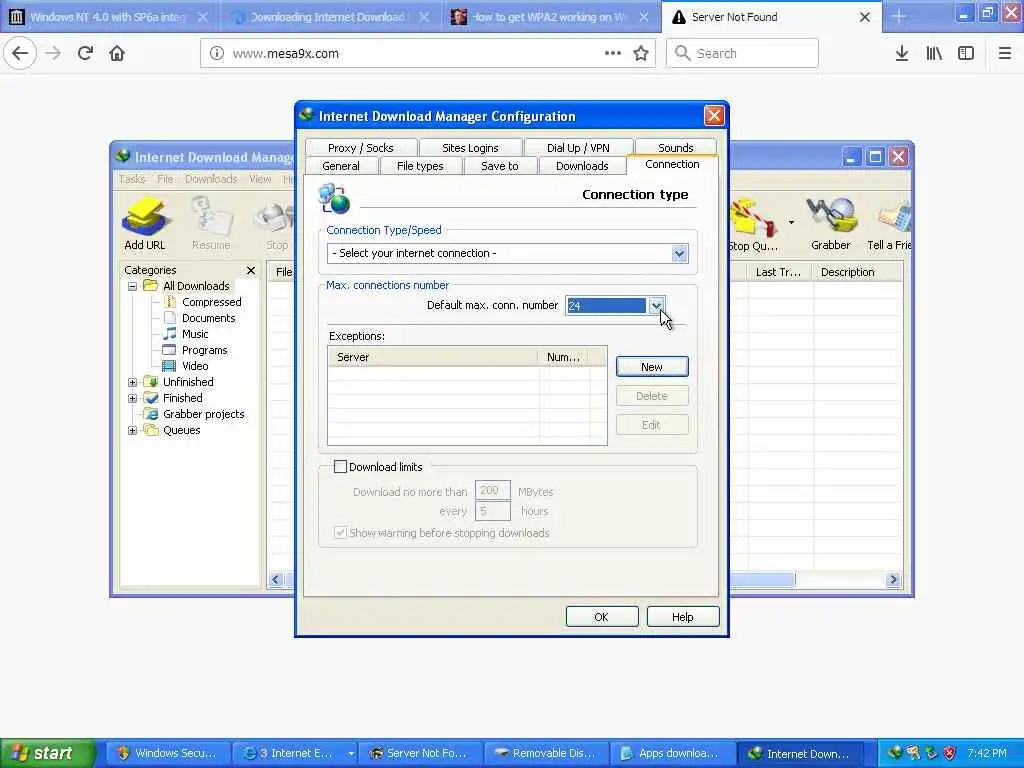Click the hours interval input field
The height and width of the screenshot is (768, 1024).
click(x=492, y=511)
